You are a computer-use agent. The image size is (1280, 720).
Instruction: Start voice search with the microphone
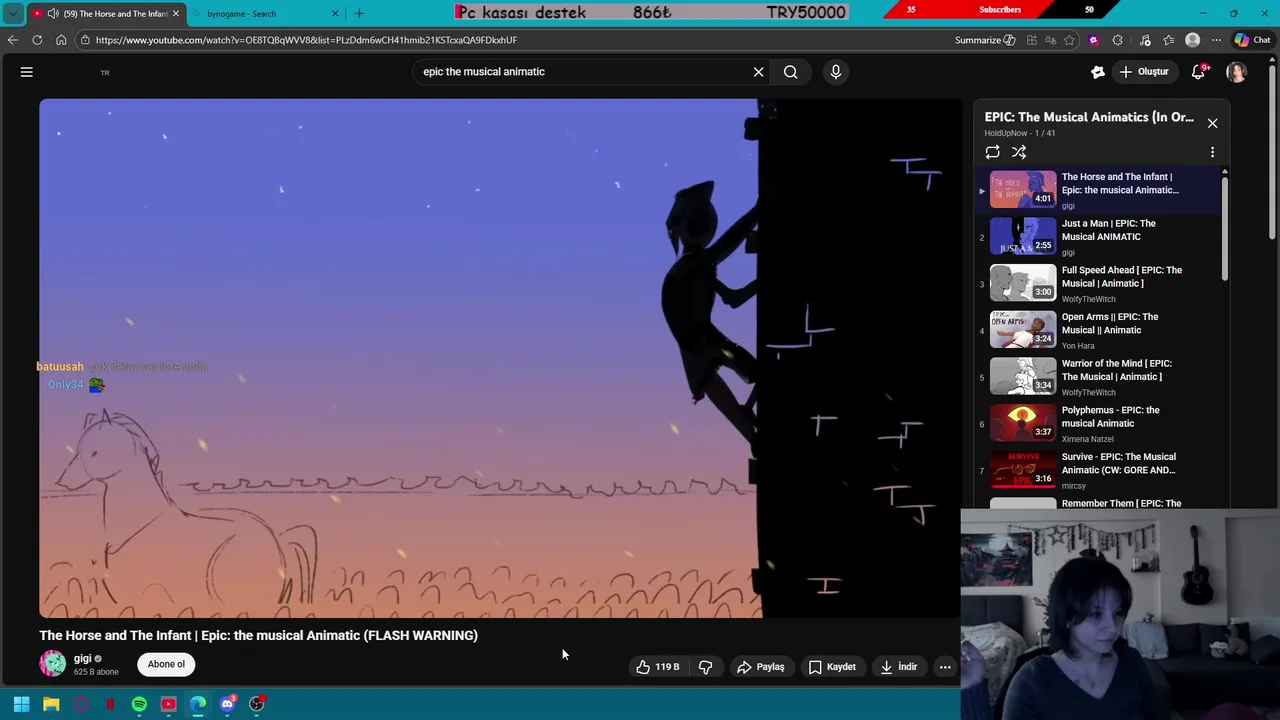coord(836,72)
